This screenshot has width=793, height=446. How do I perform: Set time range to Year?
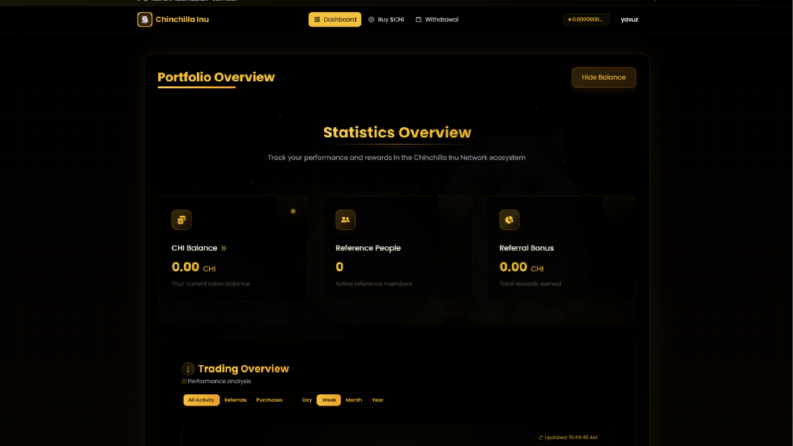(x=377, y=400)
